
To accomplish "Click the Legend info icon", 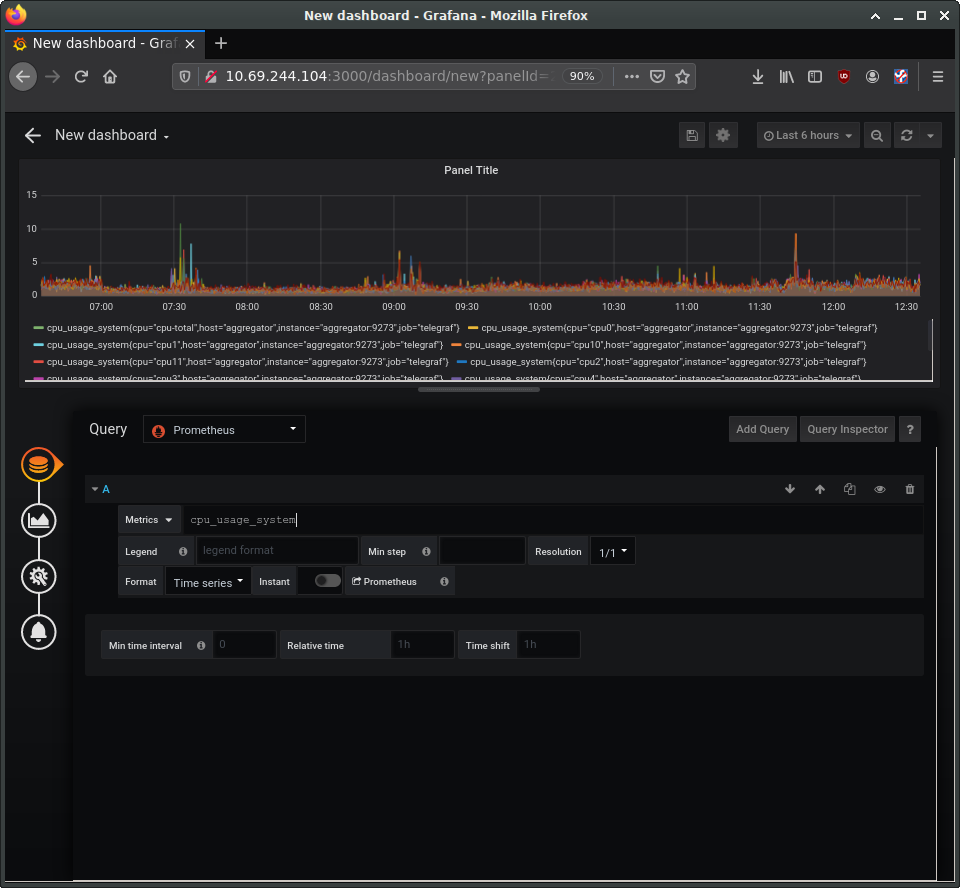I will [183, 551].
